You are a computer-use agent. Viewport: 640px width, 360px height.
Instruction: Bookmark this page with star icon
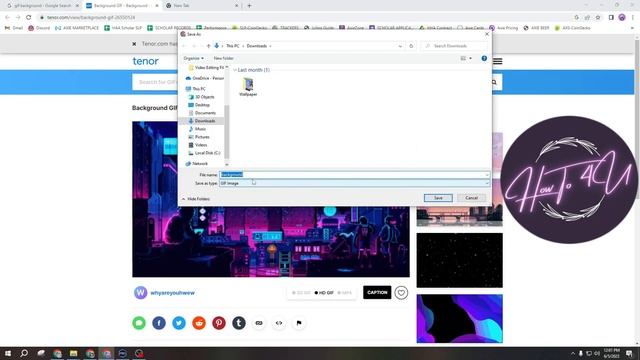[x=598, y=18]
